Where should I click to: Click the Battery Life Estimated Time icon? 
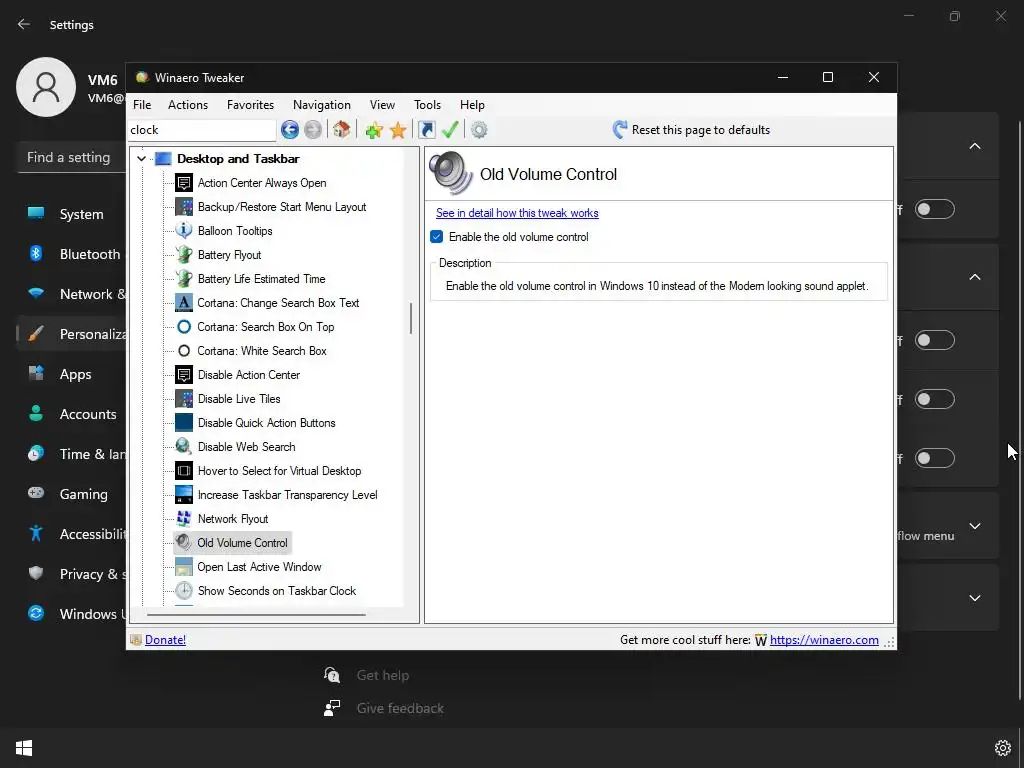click(184, 279)
